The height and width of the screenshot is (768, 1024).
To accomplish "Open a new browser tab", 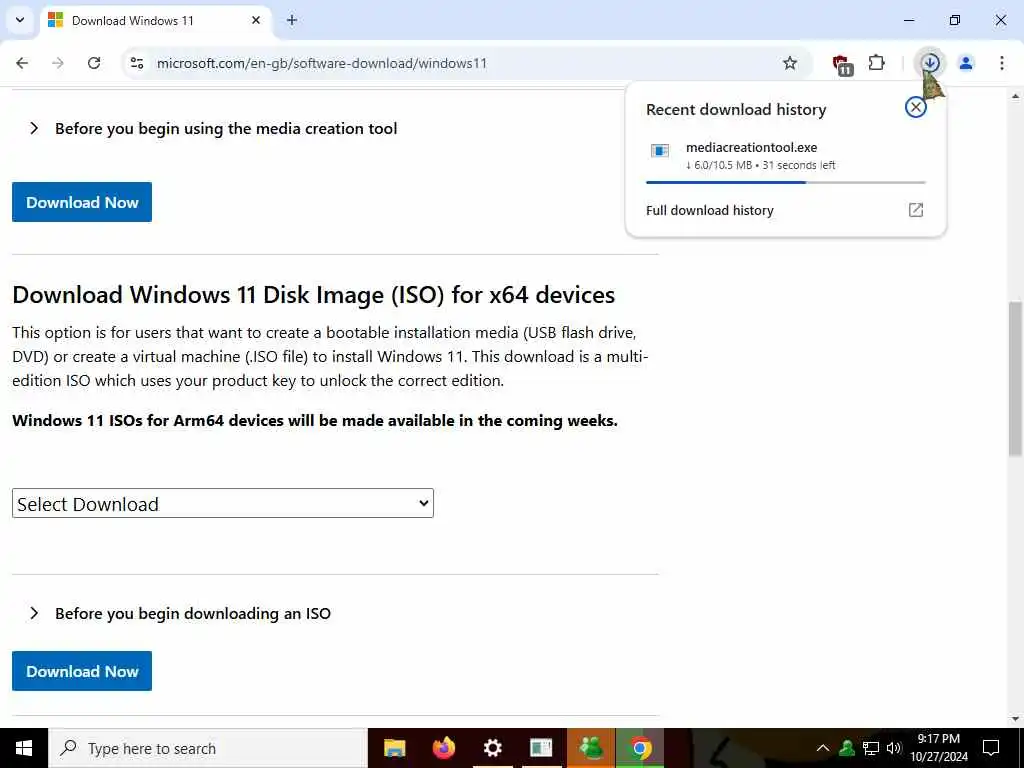I will 292,20.
